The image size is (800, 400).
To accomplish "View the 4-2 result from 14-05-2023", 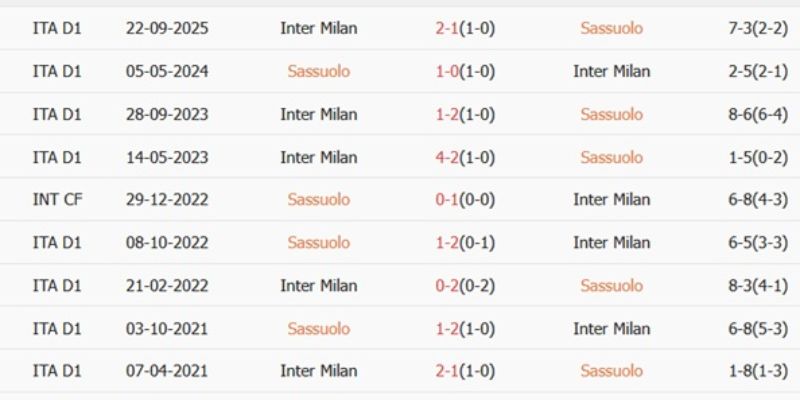I will point(447,157).
